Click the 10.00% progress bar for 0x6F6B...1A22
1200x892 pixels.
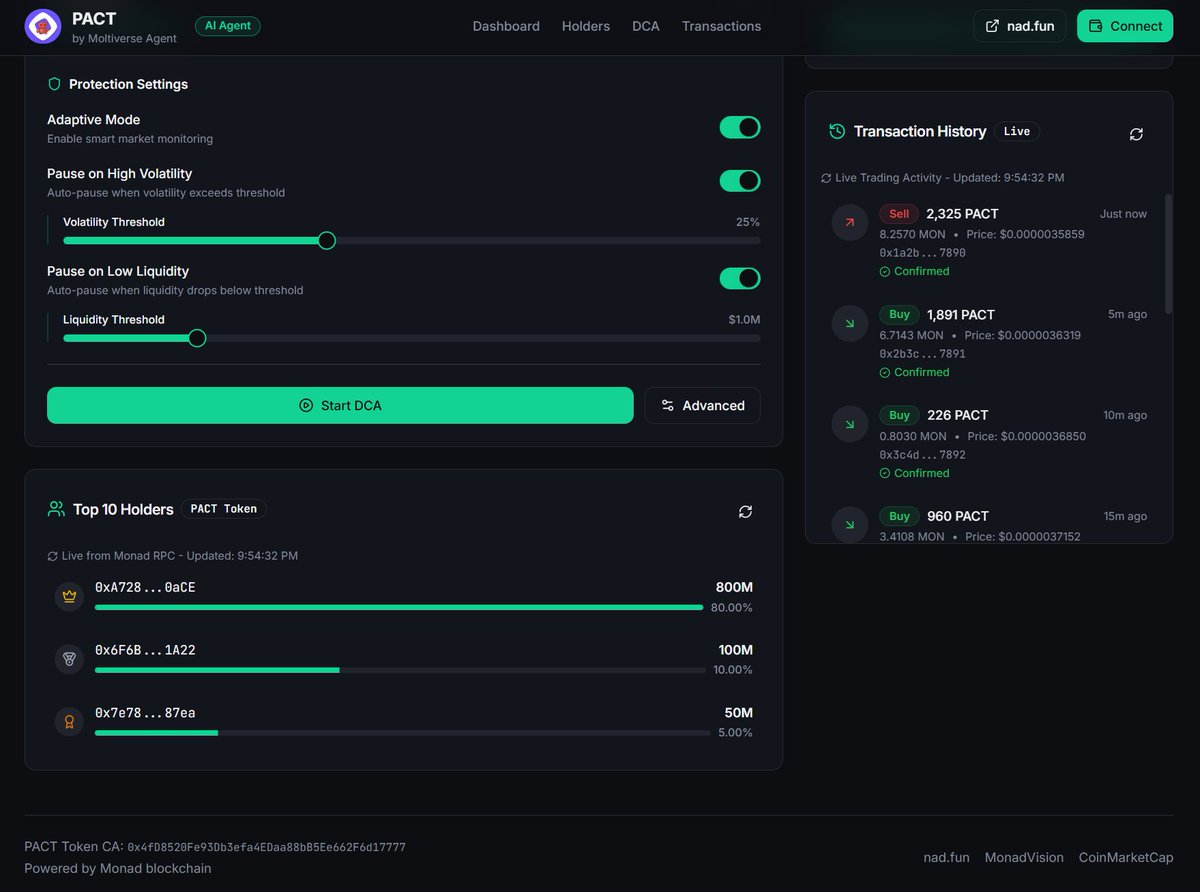click(x=402, y=670)
